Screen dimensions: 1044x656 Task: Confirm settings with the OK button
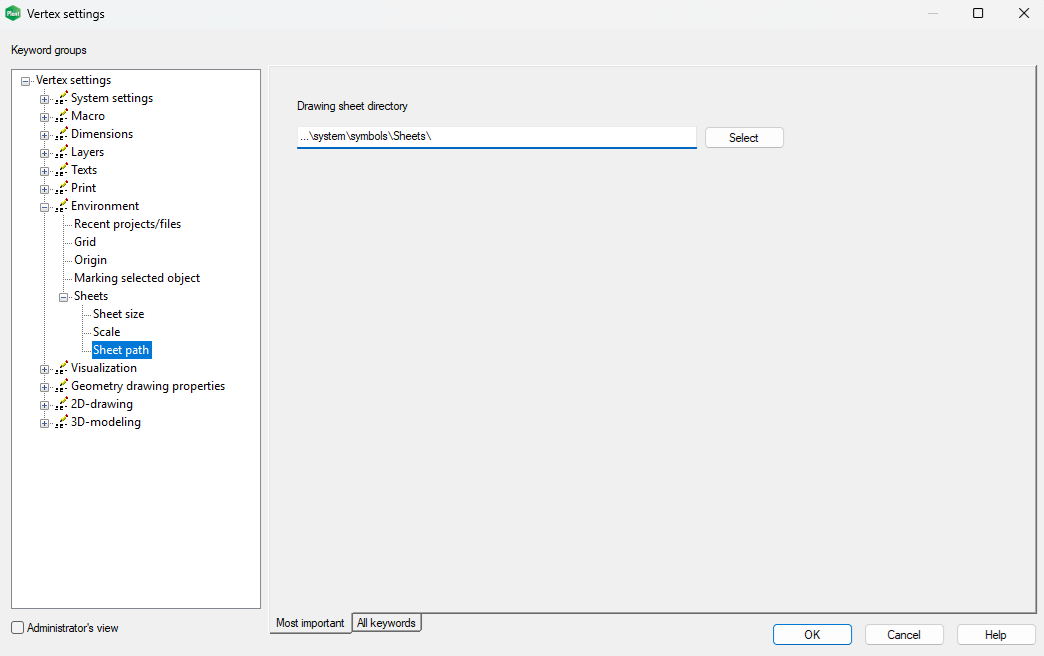click(812, 635)
